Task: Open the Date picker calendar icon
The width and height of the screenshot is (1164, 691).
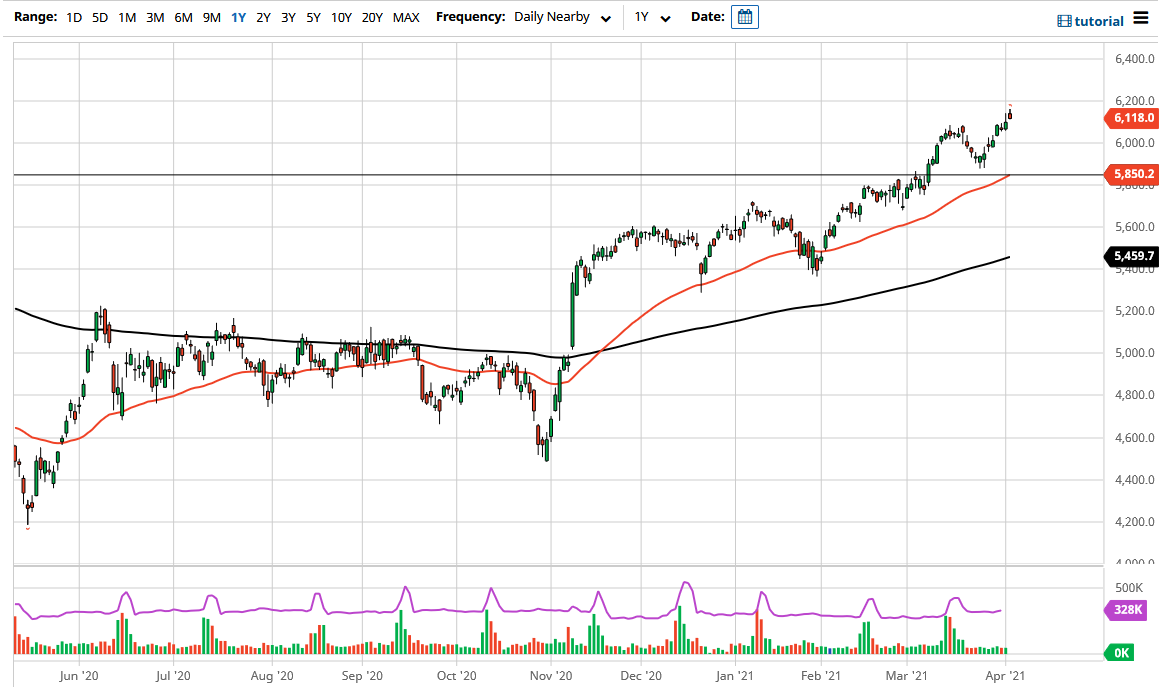Action: (x=744, y=17)
